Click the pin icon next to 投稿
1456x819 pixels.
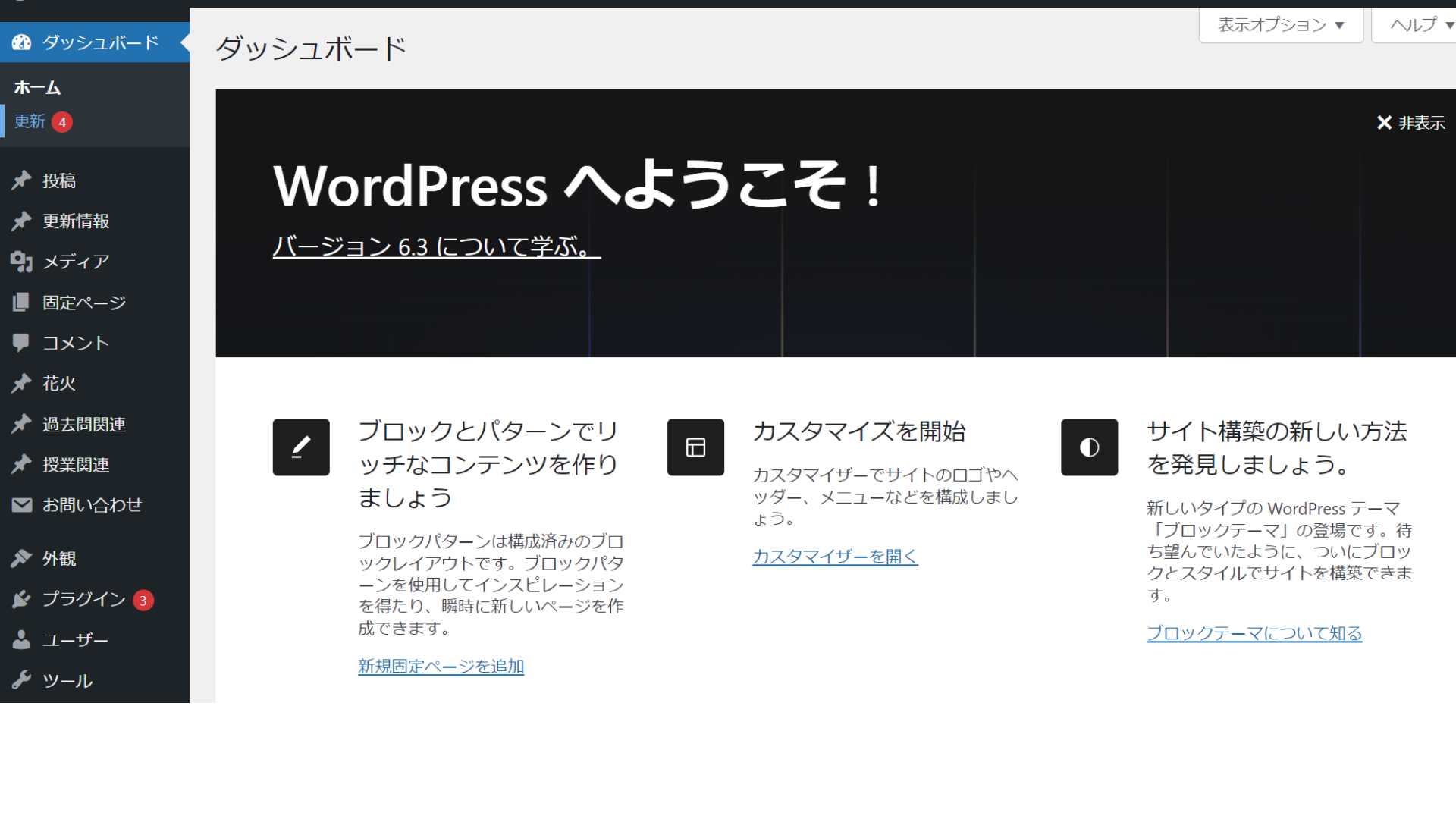pos(21,180)
